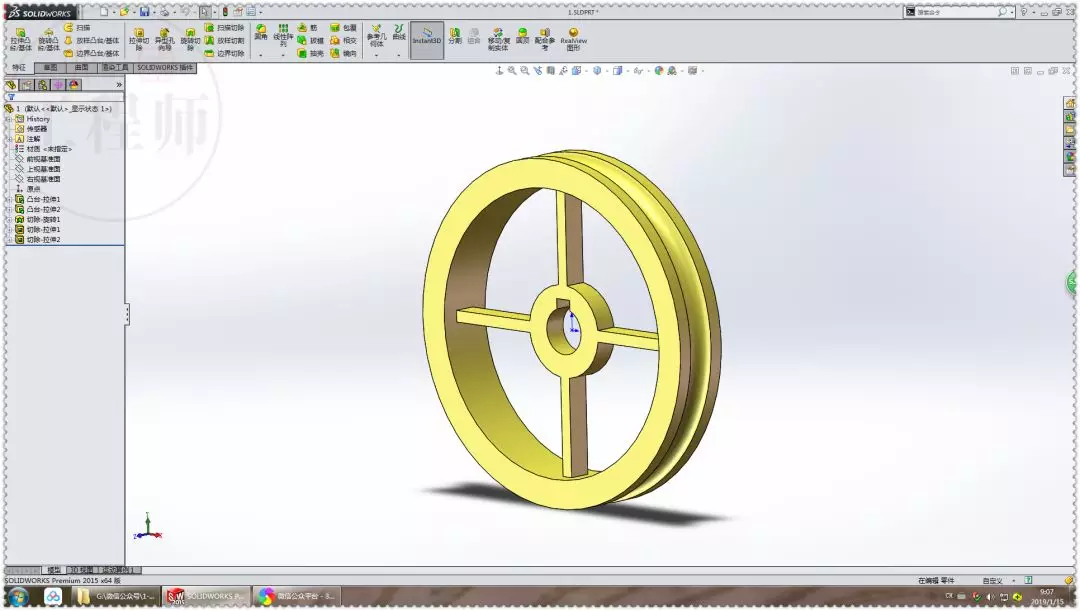Open Edit Appearance color-ball in view toolbar
1080x611 pixels.
pos(658,70)
